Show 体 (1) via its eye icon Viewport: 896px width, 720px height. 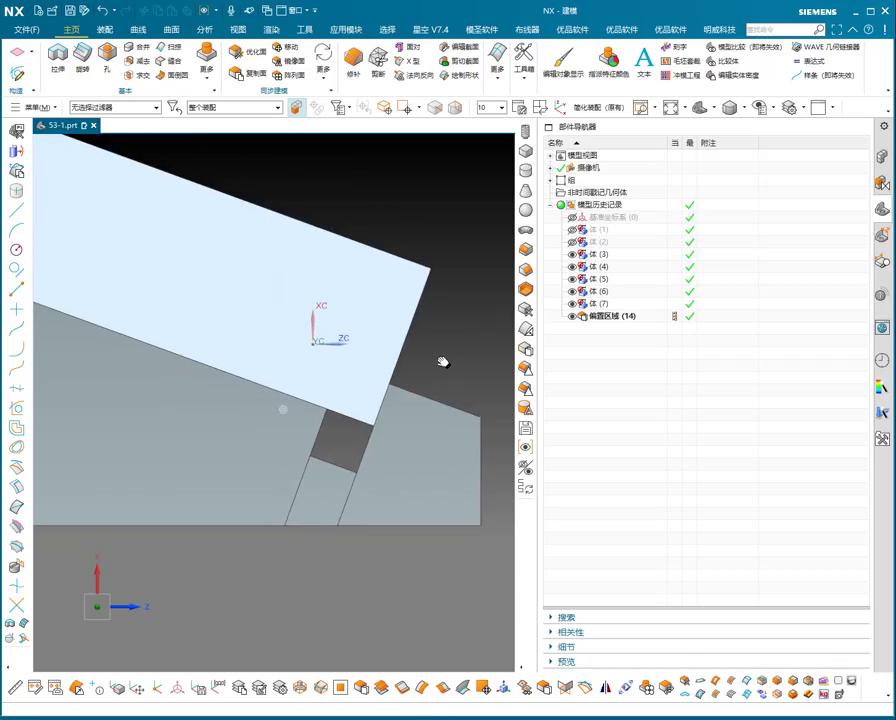[572, 230]
